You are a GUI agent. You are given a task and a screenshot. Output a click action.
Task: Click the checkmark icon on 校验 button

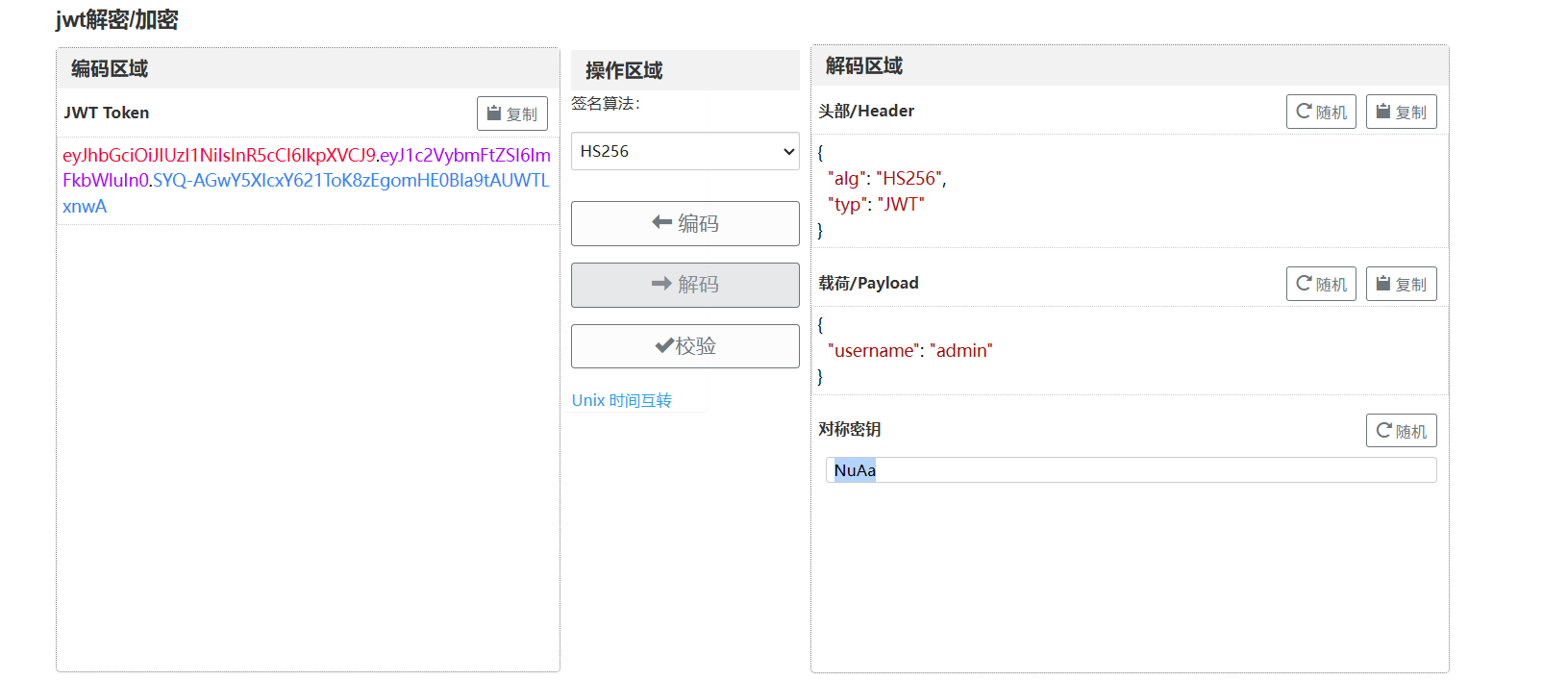(663, 346)
